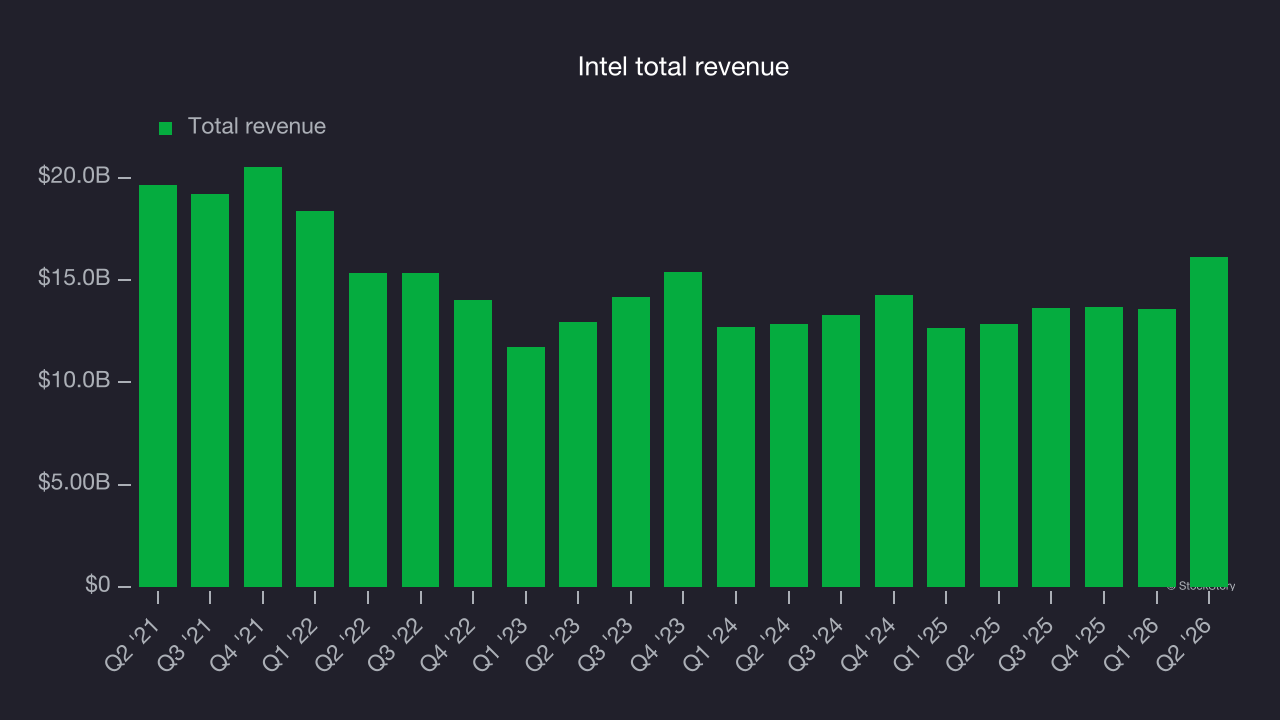Click the Q3 '25 revenue bar
Image resolution: width=1280 pixels, height=720 pixels.
pyautogui.click(x=1051, y=447)
